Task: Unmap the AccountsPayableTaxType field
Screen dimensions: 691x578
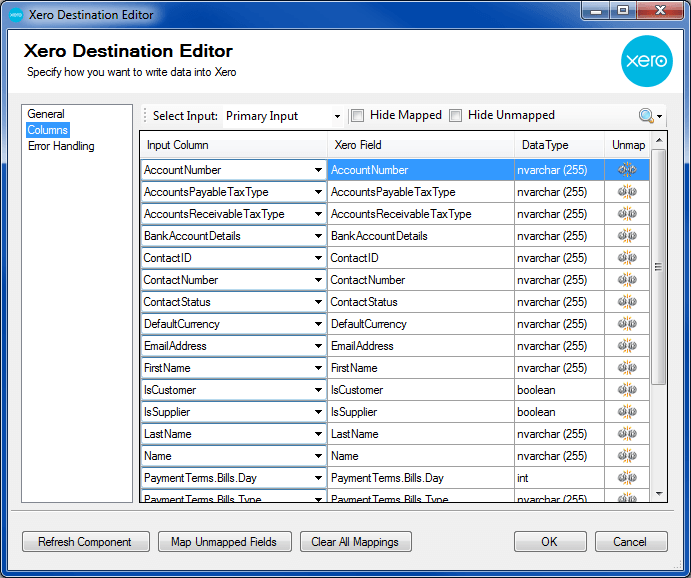Action: (627, 192)
